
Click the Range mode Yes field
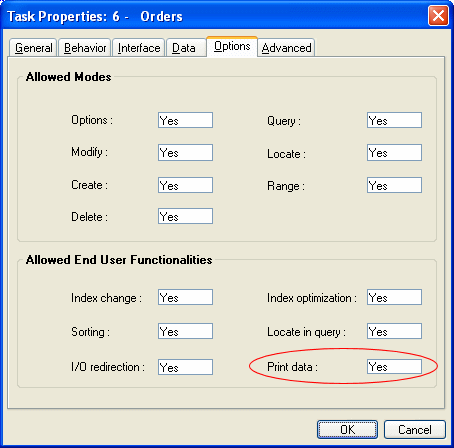(394, 185)
